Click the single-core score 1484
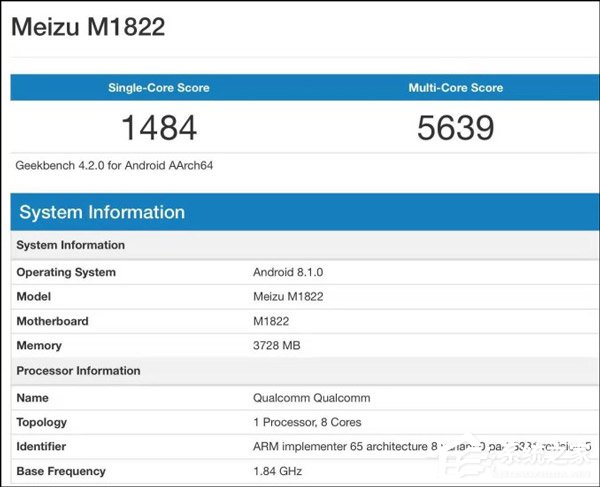Screen dimensions: 600x487 [x=159, y=127]
